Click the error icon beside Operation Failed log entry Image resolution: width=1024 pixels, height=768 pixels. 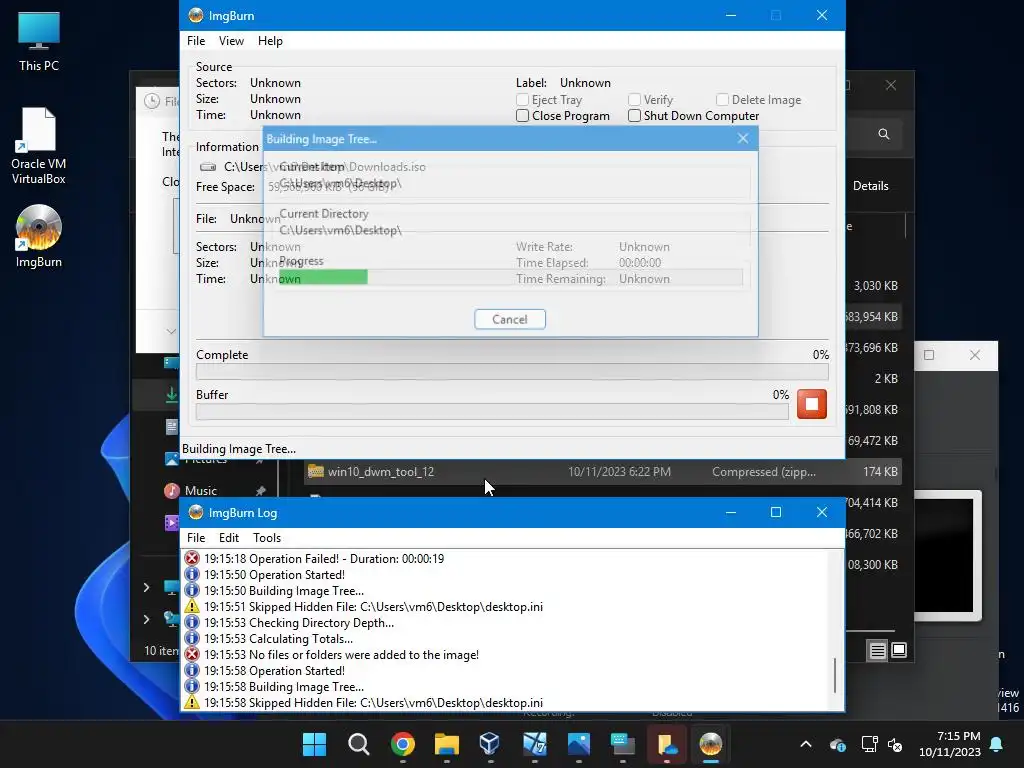[x=191, y=558]
